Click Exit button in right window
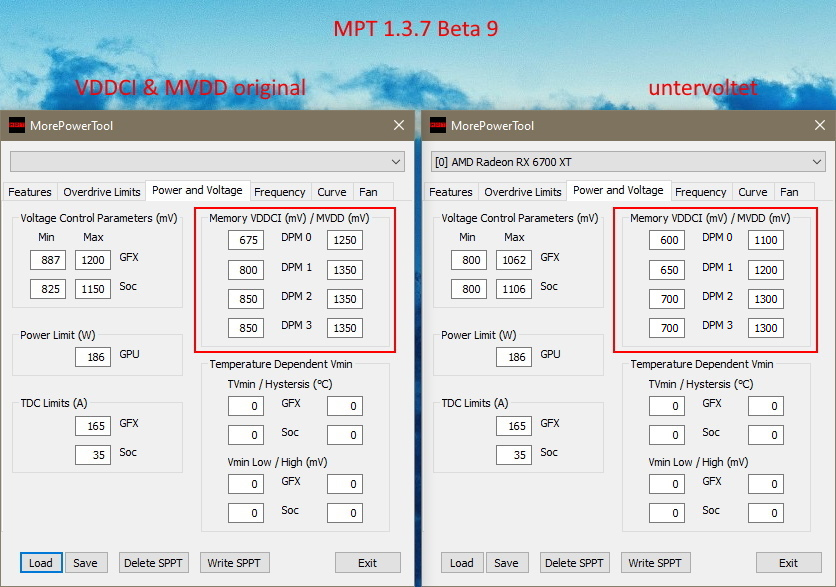This screenshot has width=836, height=587. [x=789, y=563]
